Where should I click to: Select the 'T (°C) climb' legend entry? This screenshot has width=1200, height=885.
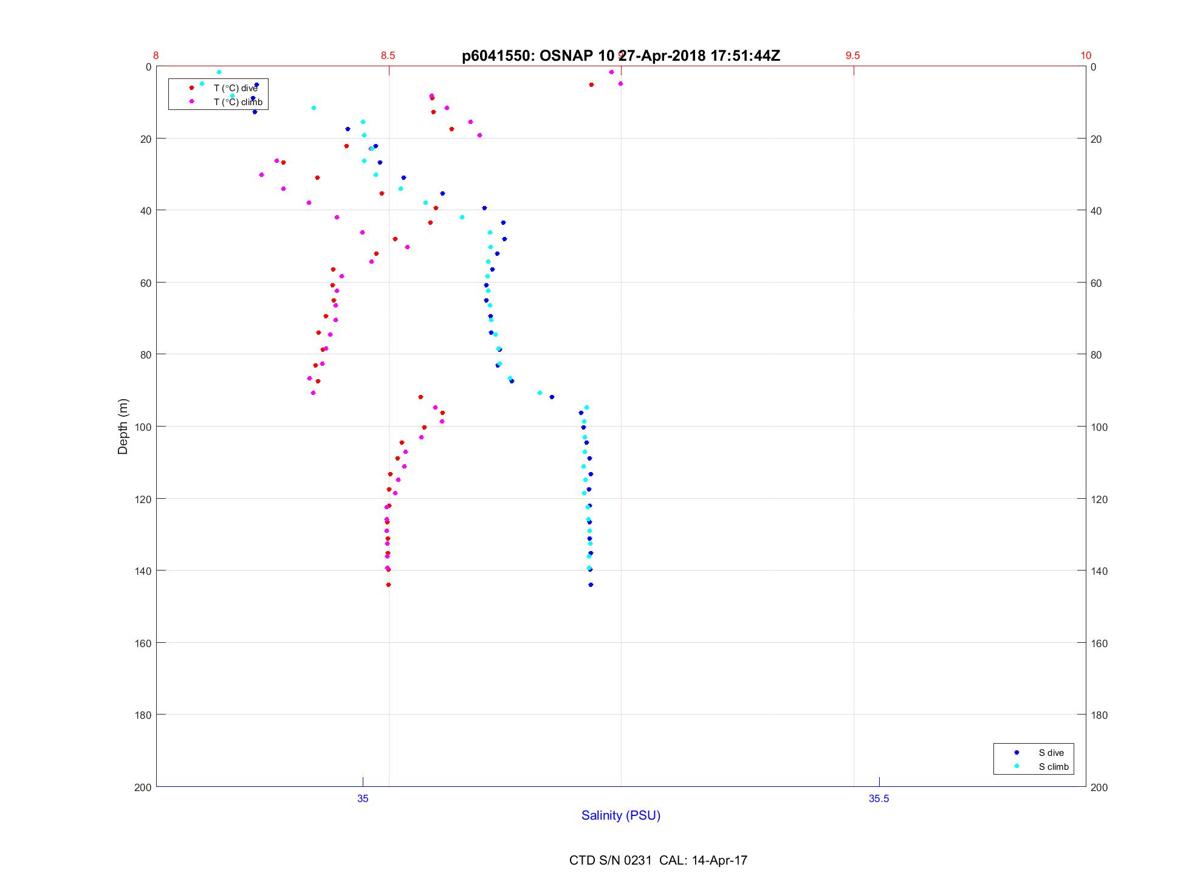[x=239, y=102]
